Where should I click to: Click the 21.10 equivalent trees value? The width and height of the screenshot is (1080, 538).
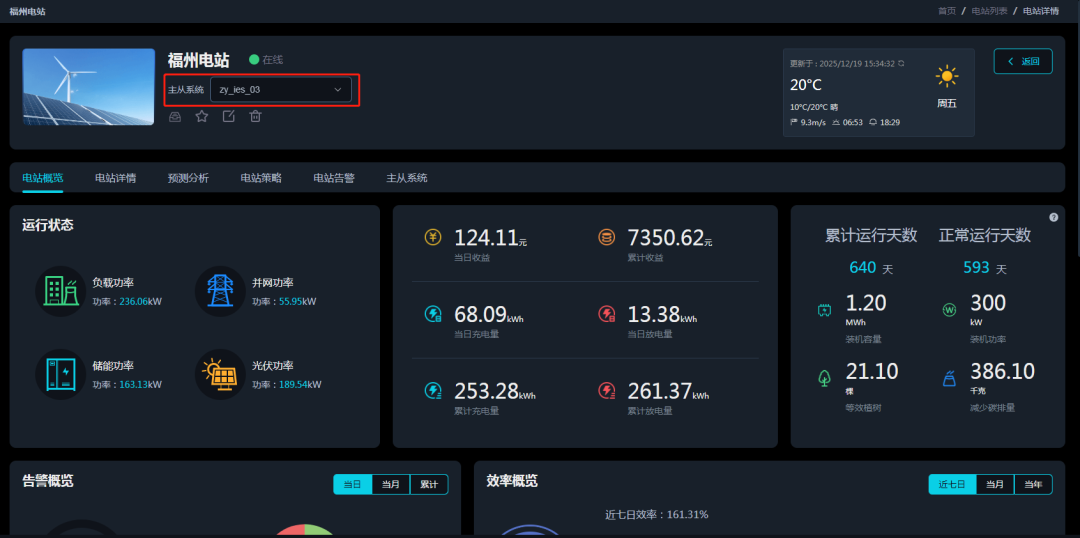pos(872,372)
